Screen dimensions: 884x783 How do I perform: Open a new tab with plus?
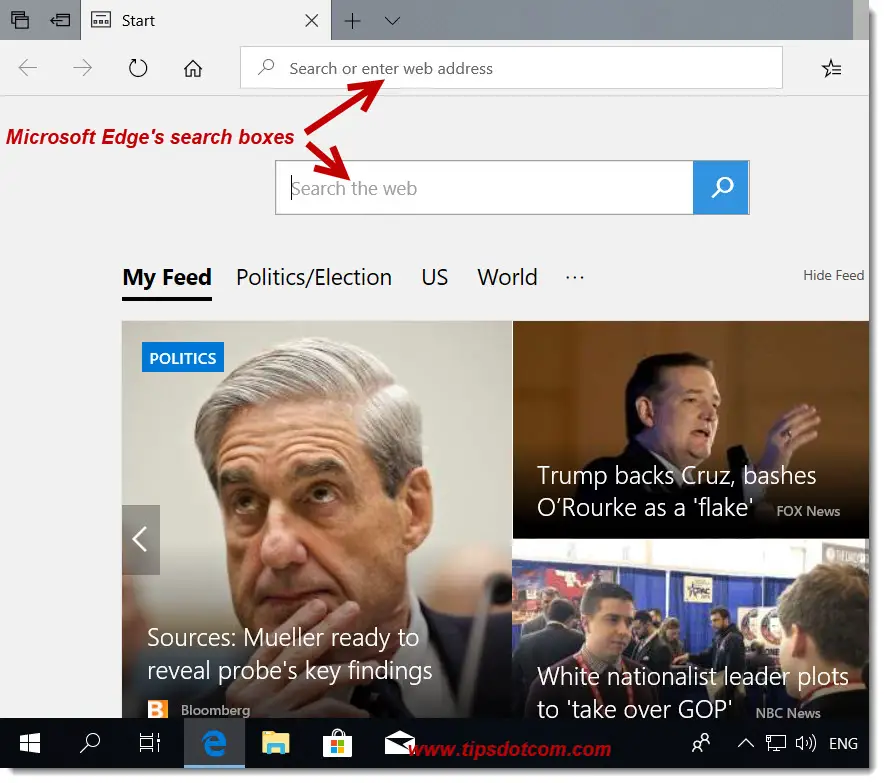(352, 21)
